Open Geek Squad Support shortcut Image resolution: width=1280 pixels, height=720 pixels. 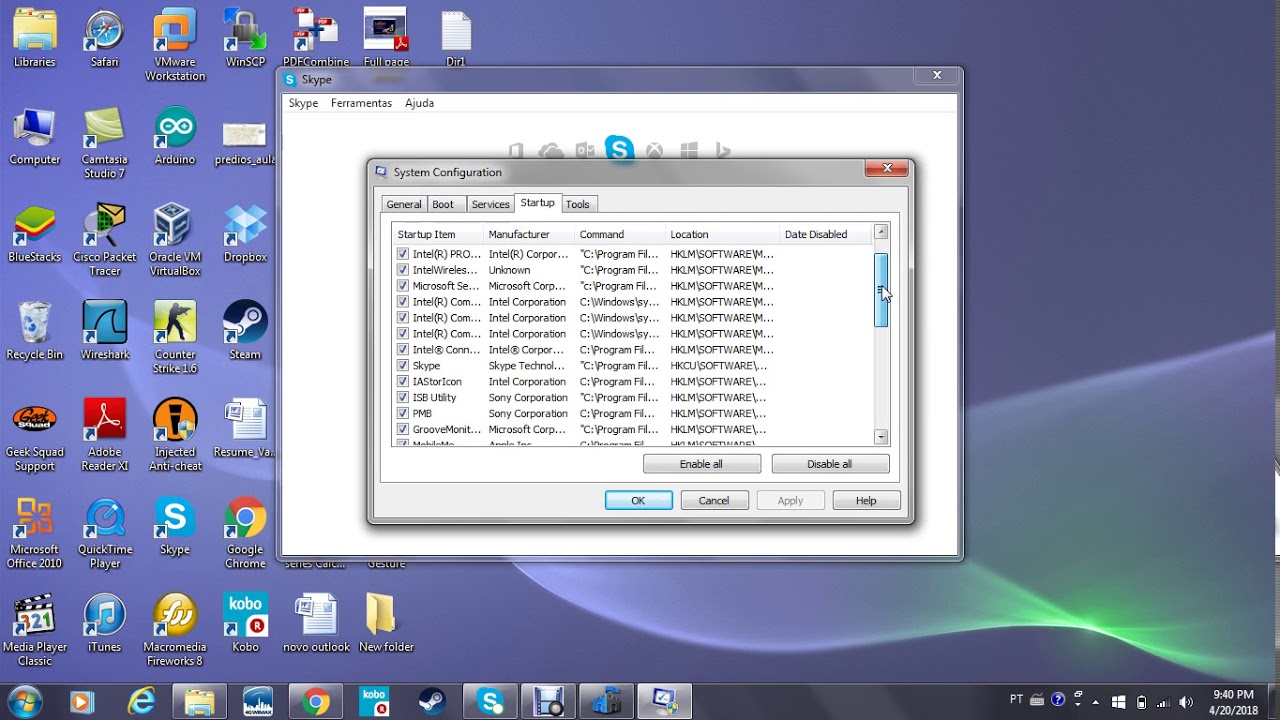[x=34, y=436]
